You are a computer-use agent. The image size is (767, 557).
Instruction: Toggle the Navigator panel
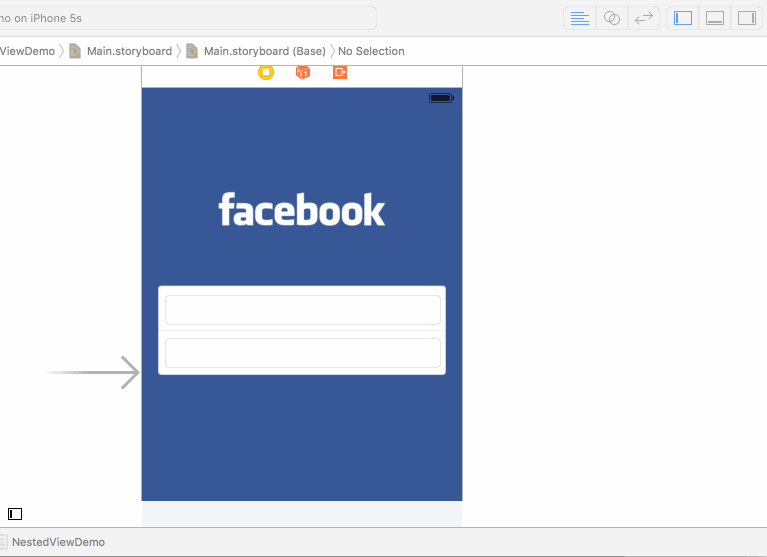pyautogui.click(x=683, y=19)
